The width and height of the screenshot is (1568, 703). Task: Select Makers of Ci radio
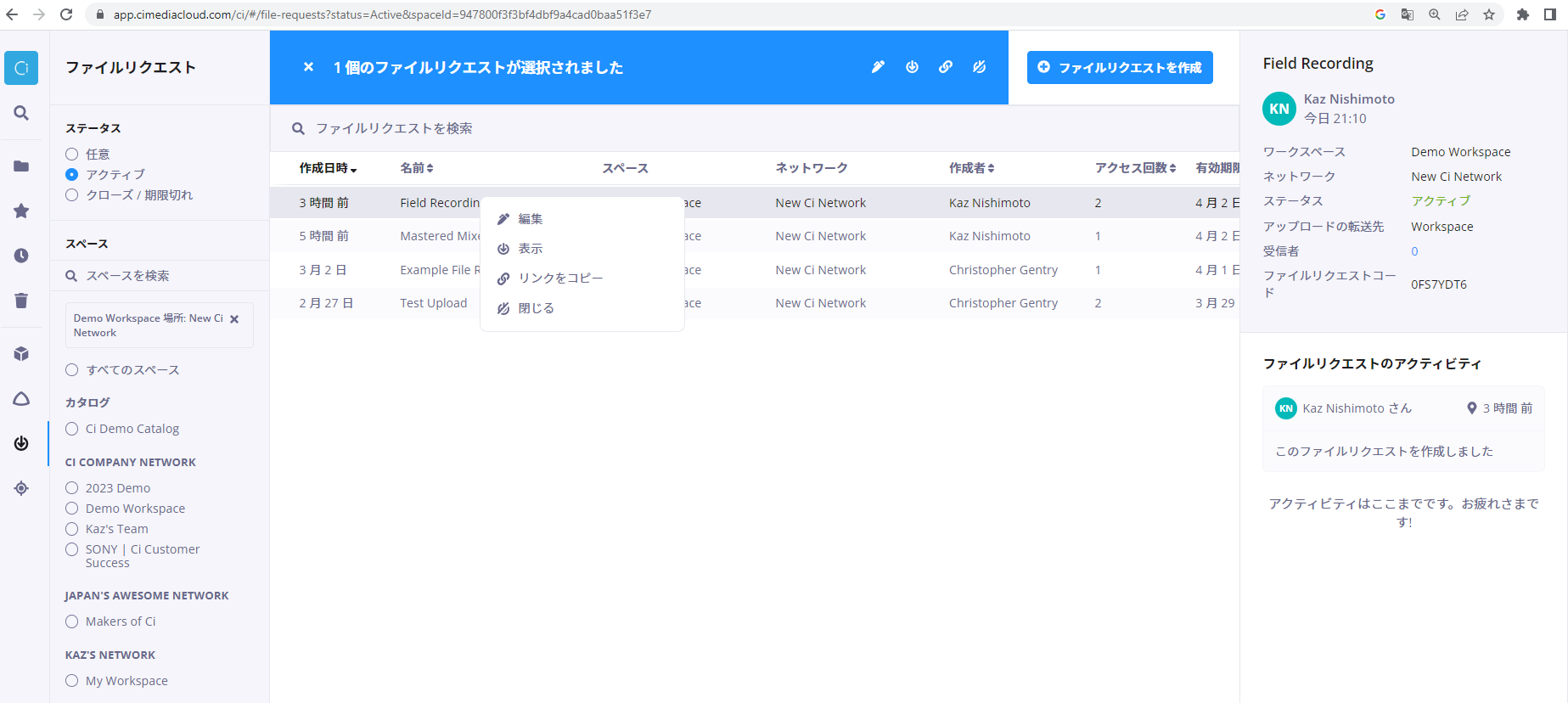(x=72, y=621)
